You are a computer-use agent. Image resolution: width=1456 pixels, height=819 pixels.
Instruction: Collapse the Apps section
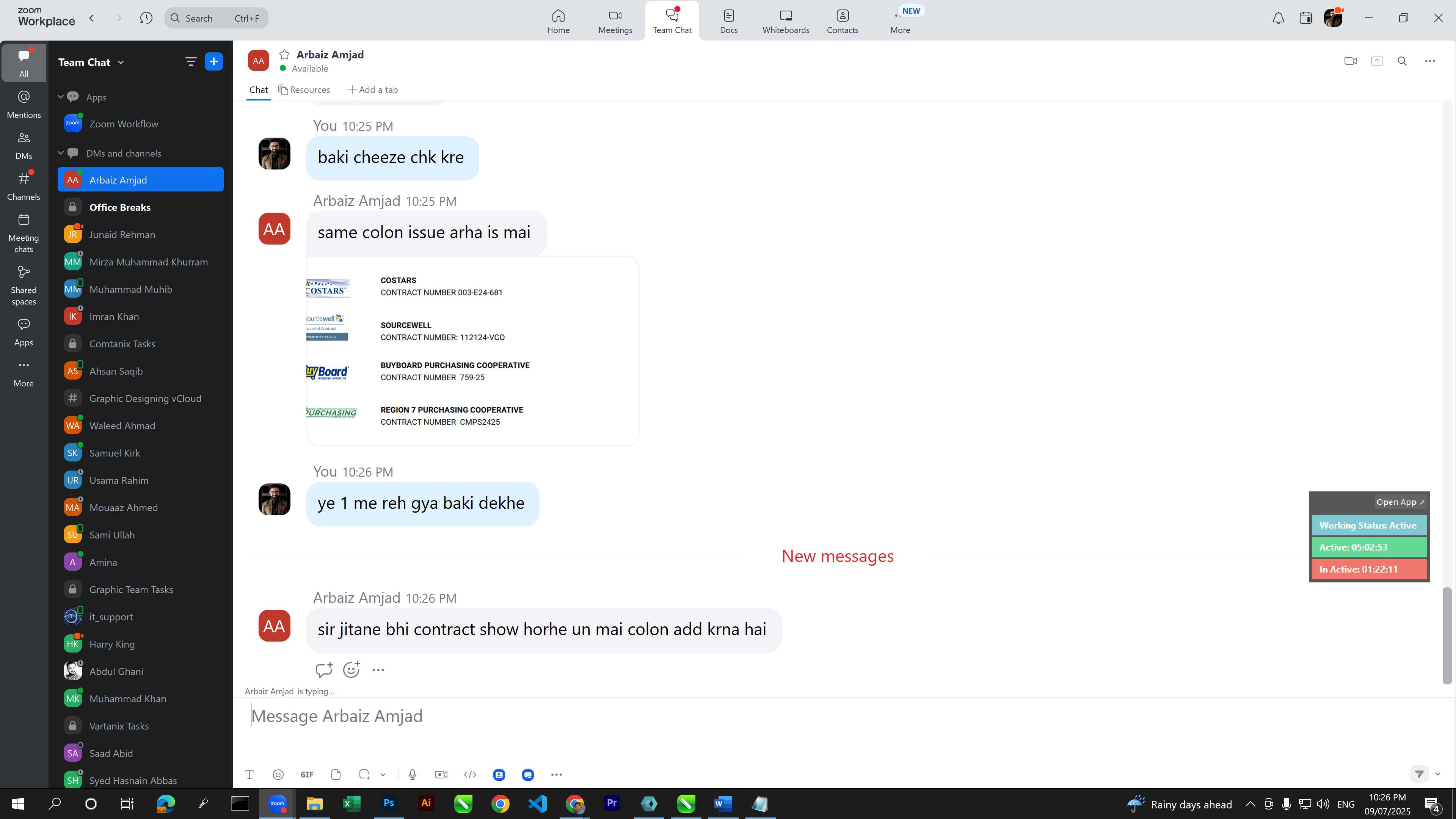61,97
